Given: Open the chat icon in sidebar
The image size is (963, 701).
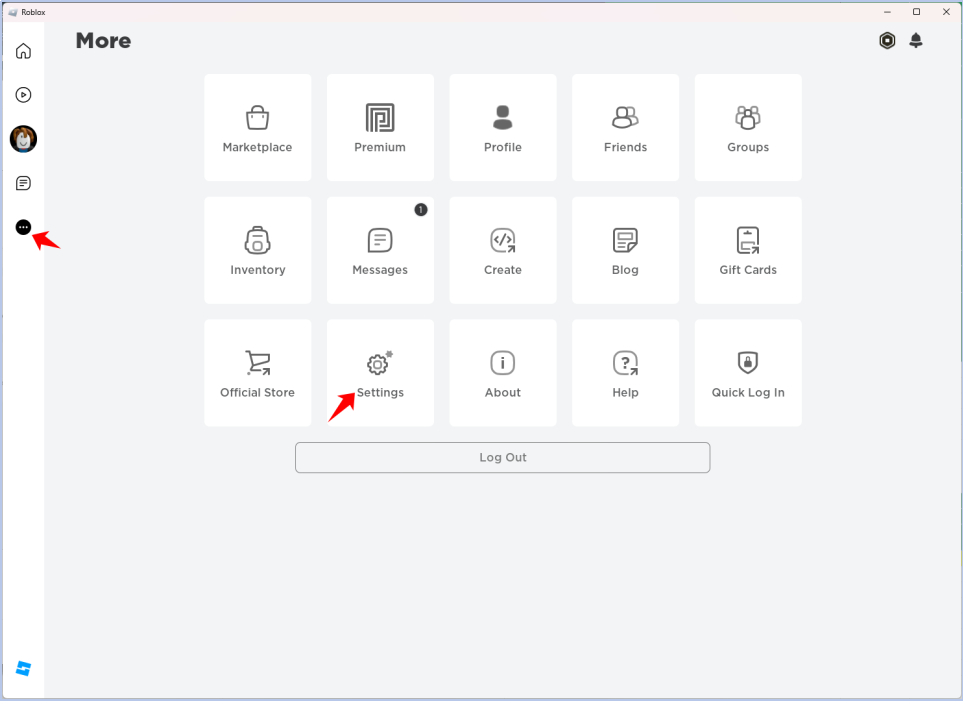Looking at the screenshot, I should [23, 183].
